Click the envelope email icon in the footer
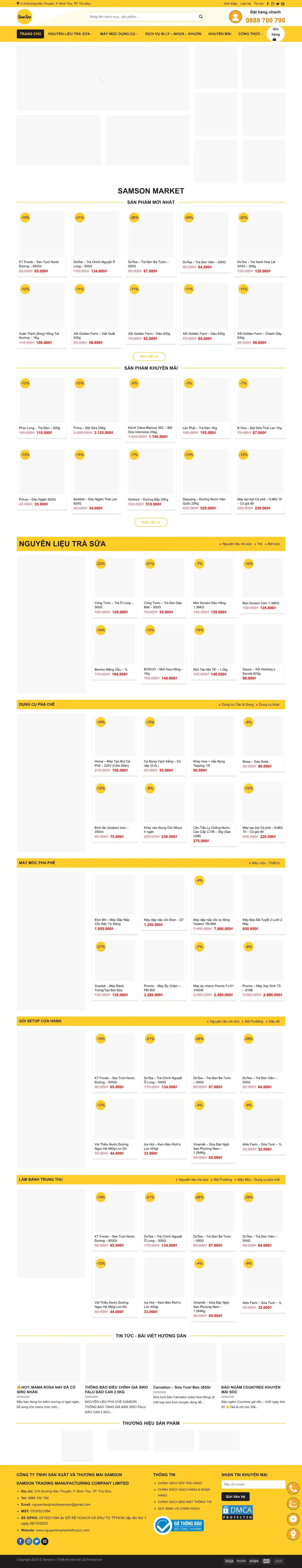The width and height of the screenshot is (302, 1568). click(45, 1541)
